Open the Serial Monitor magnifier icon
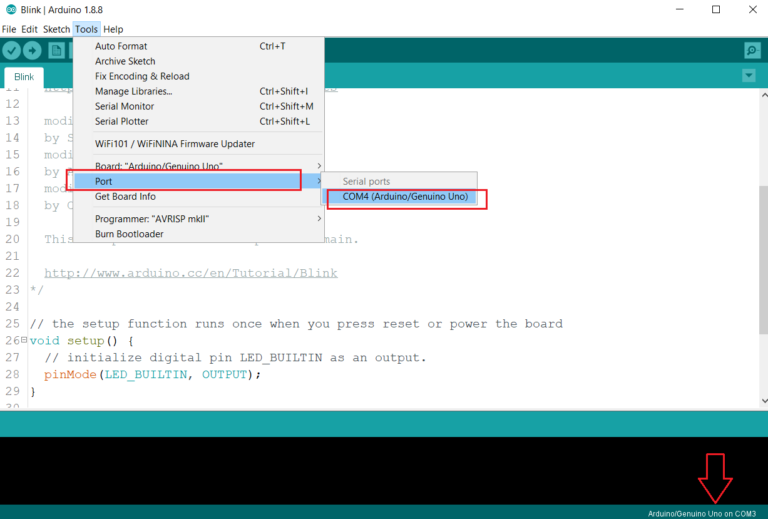 click(x=752, y=50)
